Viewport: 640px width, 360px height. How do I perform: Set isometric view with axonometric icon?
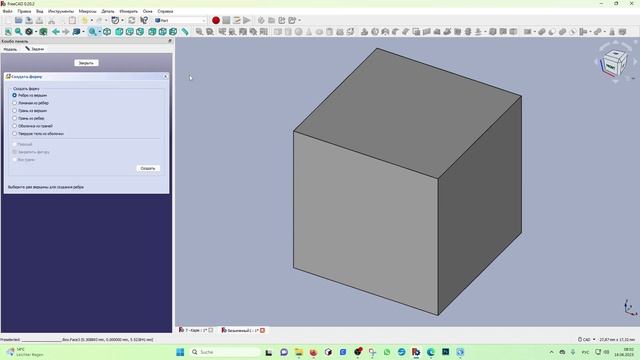pyautogui.click(x=107, y=31)
